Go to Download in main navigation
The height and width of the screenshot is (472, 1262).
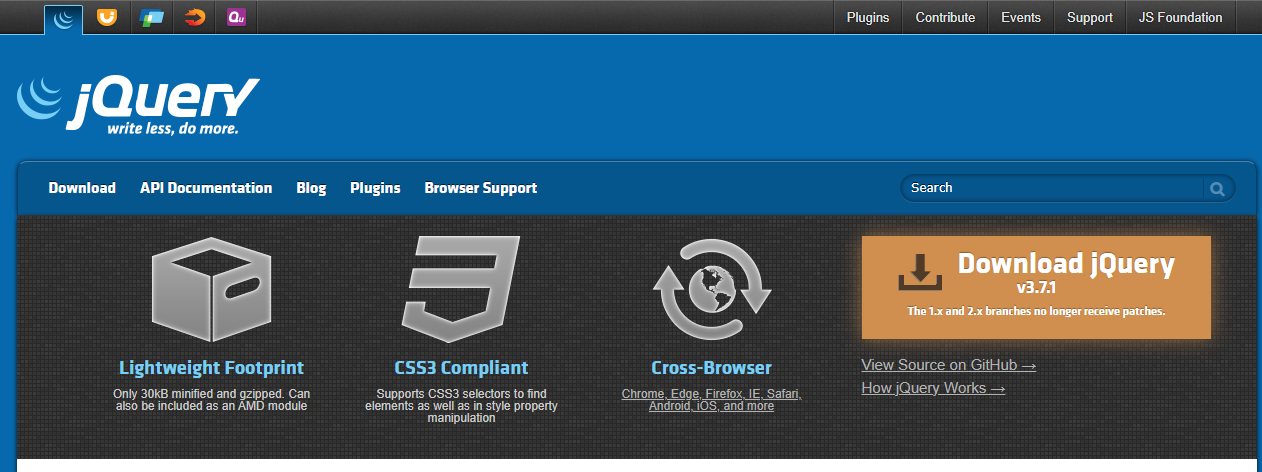click(x=82, y=188)
